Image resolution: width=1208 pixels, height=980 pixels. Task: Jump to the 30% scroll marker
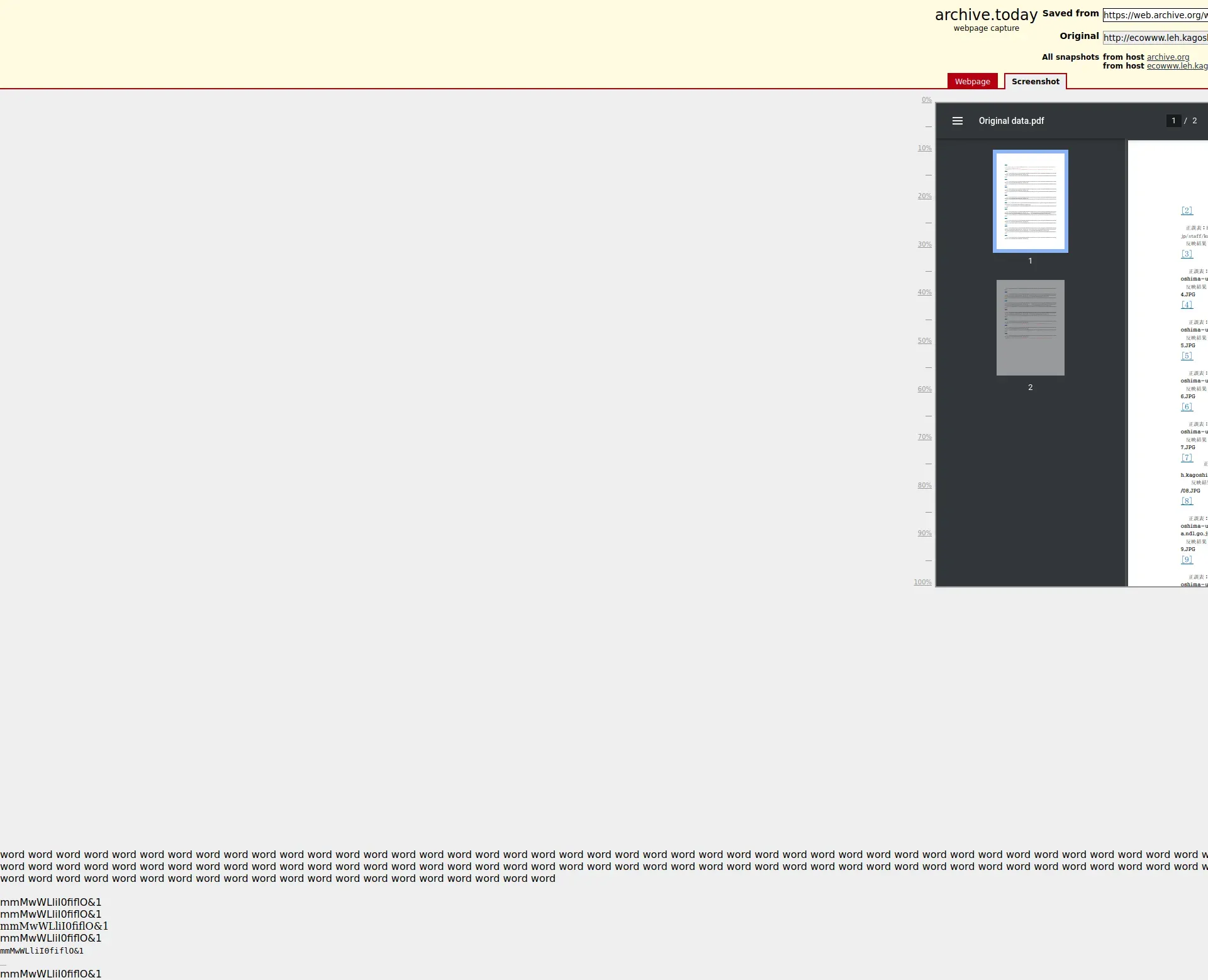(x=924, y=245)
